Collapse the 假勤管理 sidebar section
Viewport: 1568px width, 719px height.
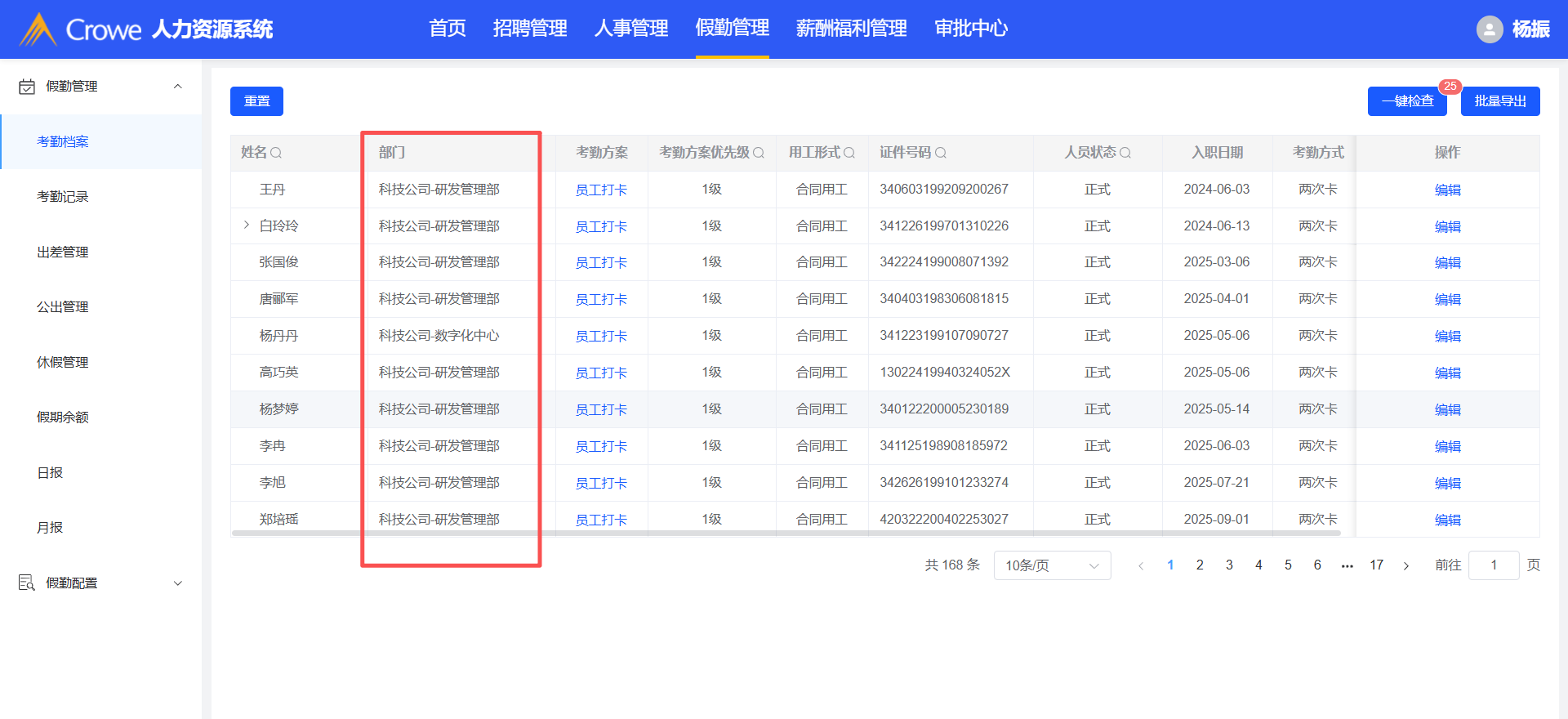click(177, 87)
